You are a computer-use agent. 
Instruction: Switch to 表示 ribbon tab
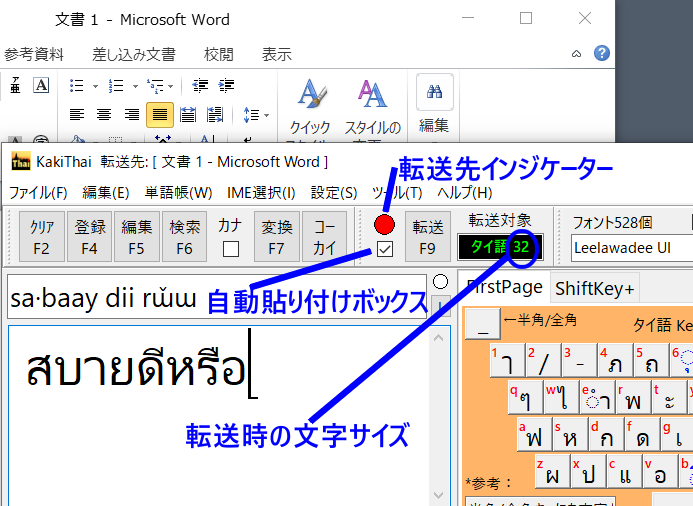pos(277,54)
